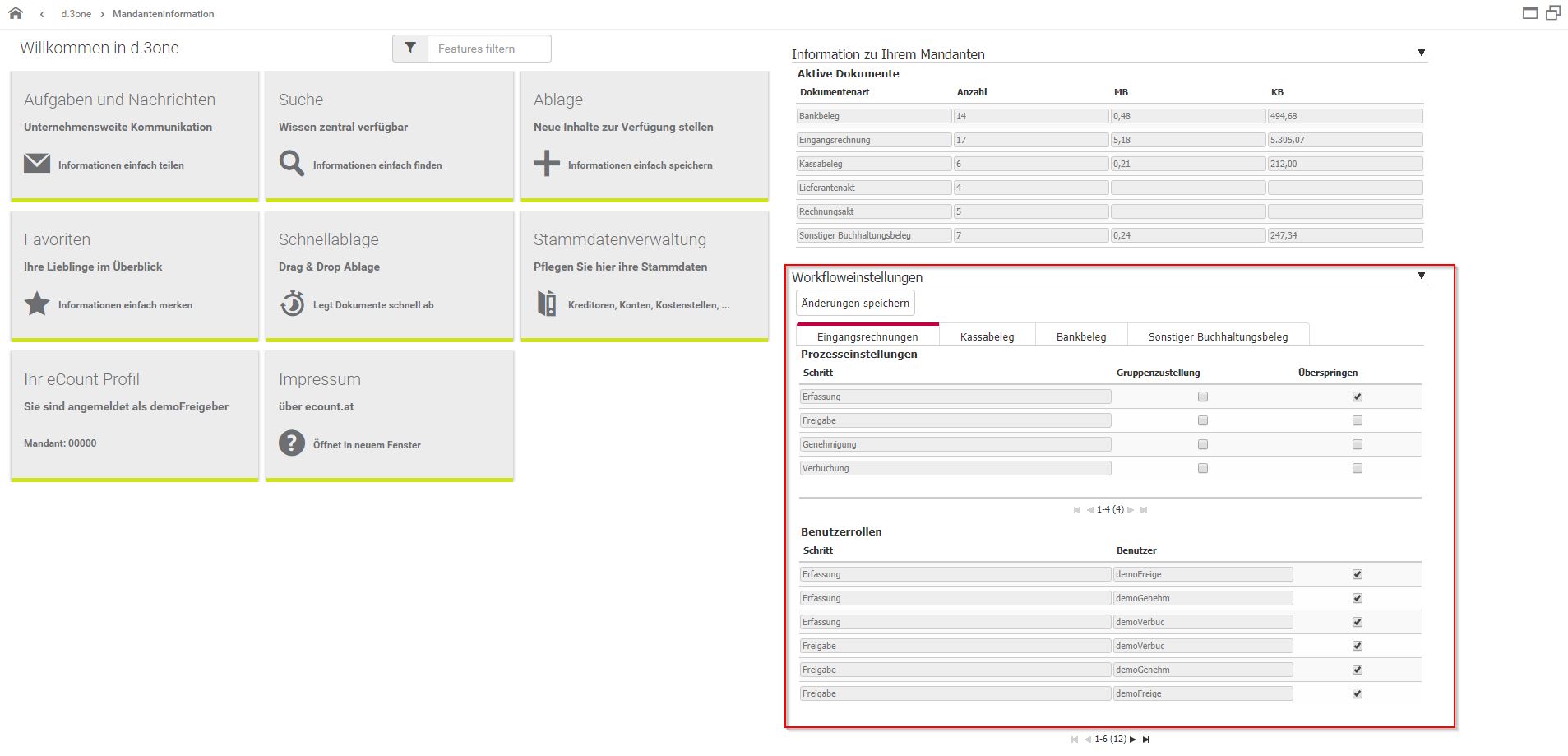The image size is (1568, 756).
Task: Go to next page in Prozesseinstellungen pager
Action: coord(1131,510)
